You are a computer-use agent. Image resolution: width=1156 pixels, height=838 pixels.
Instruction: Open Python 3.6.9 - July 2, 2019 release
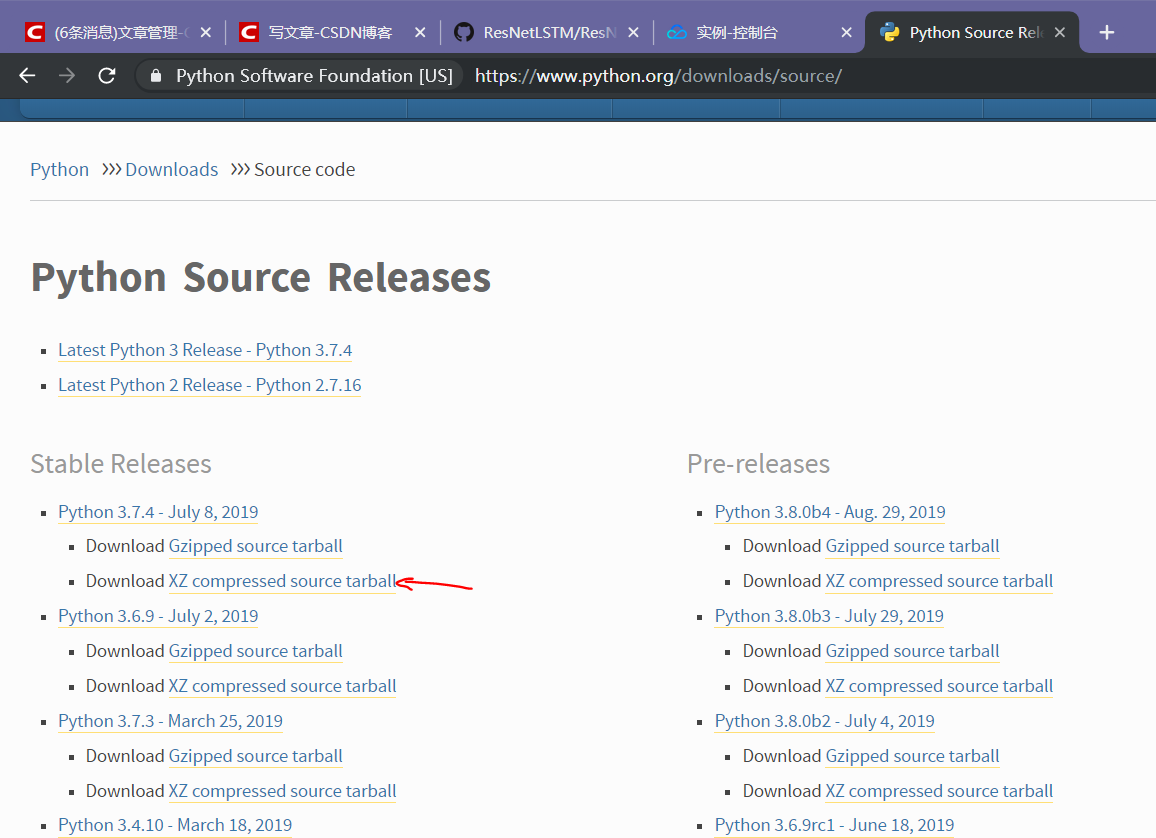(158, 616)
